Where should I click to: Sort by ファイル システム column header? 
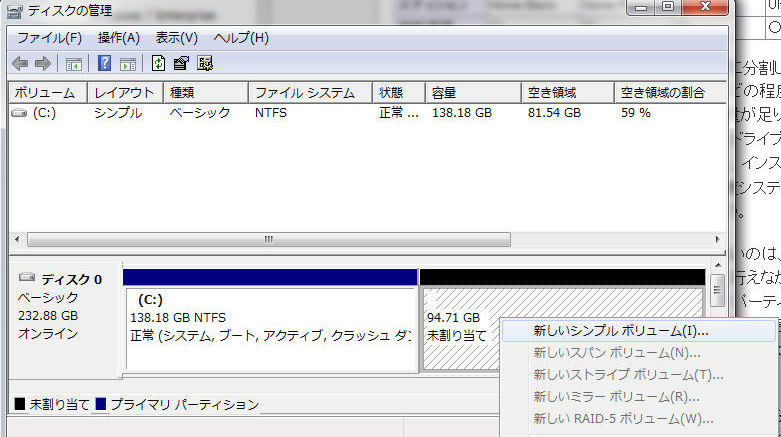click(x=310, y=93)
